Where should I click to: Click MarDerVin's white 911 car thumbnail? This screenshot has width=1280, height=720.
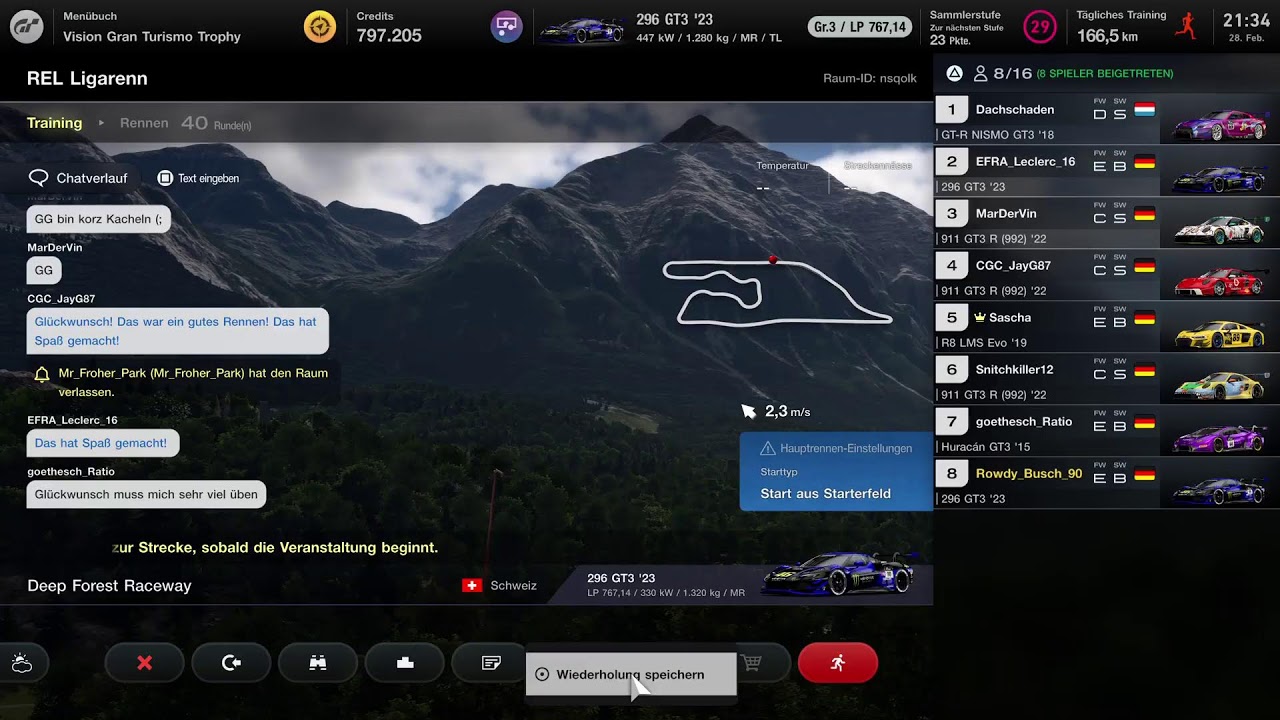pos(1218,229)
